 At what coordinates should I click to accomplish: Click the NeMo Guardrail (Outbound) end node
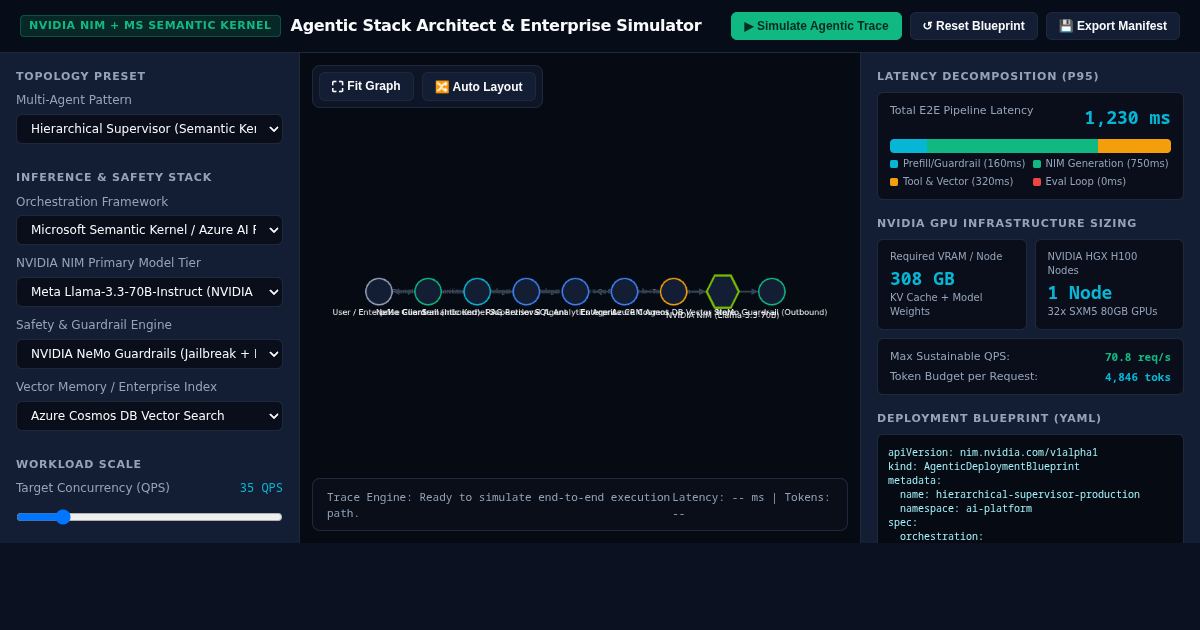click(x=772, y=292)
